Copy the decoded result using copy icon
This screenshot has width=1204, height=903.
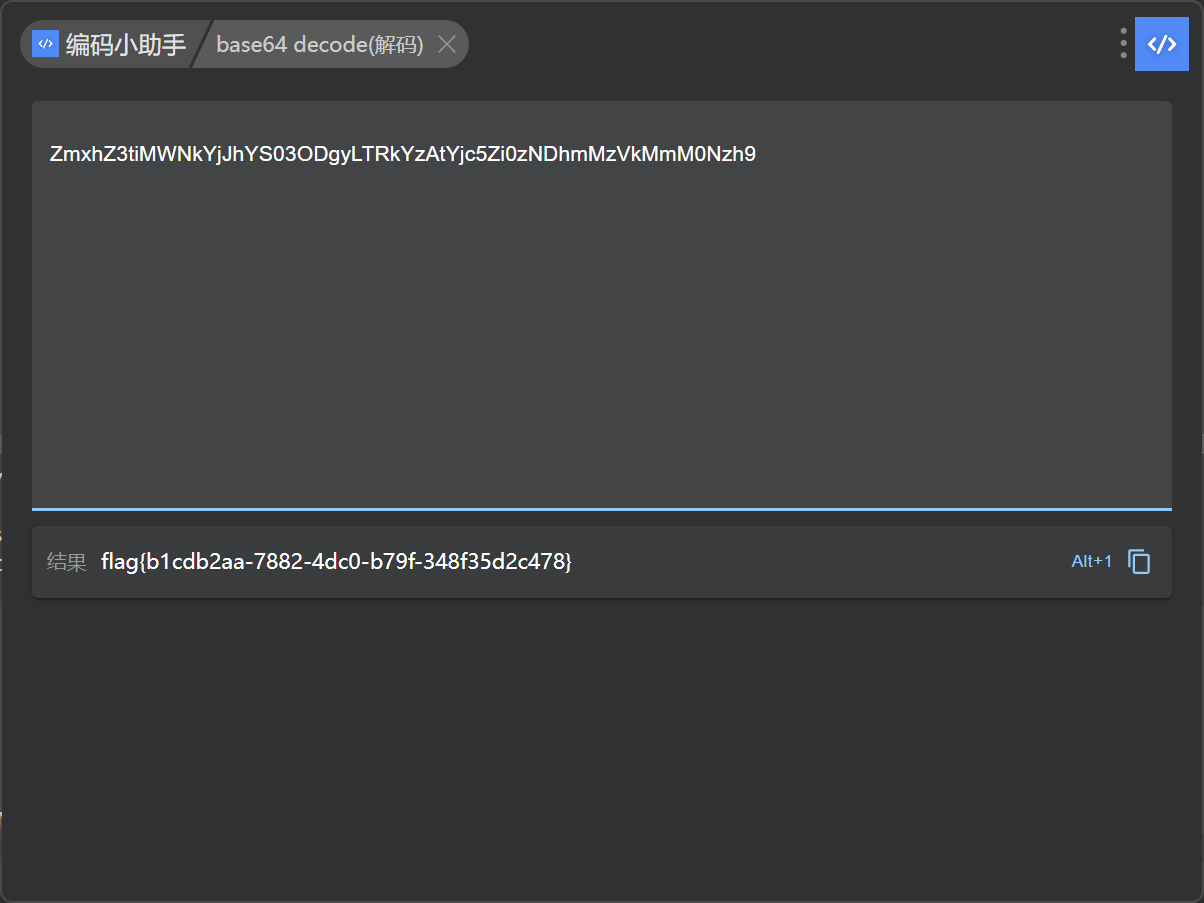(x=1139, y=562)
